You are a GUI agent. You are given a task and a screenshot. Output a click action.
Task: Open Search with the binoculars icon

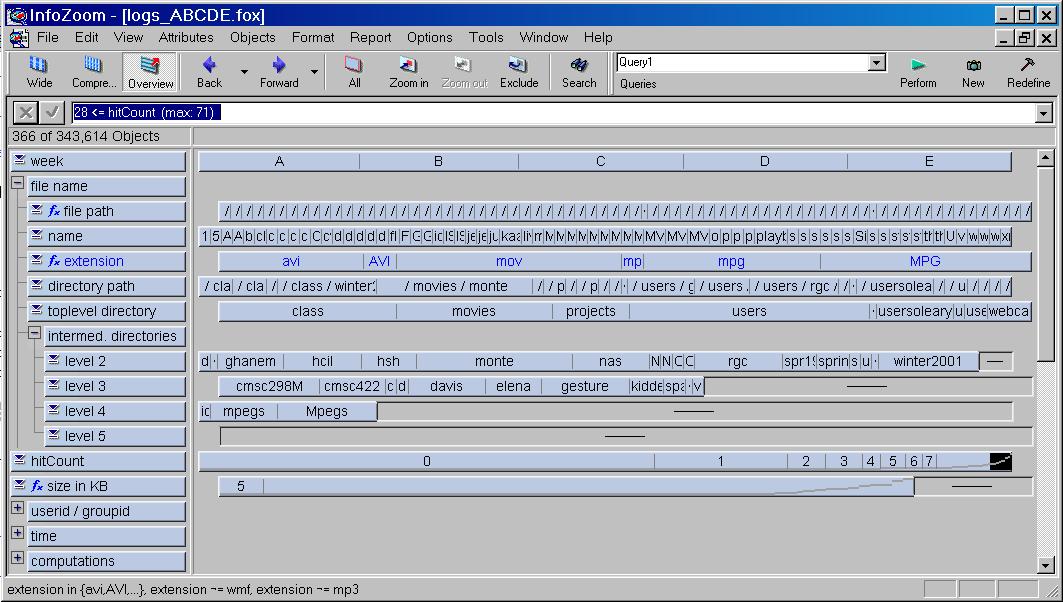coord(578,71)
